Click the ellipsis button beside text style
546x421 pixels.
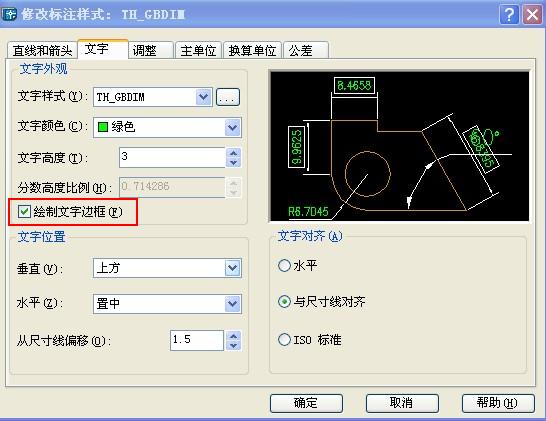(x=228, y=97)
